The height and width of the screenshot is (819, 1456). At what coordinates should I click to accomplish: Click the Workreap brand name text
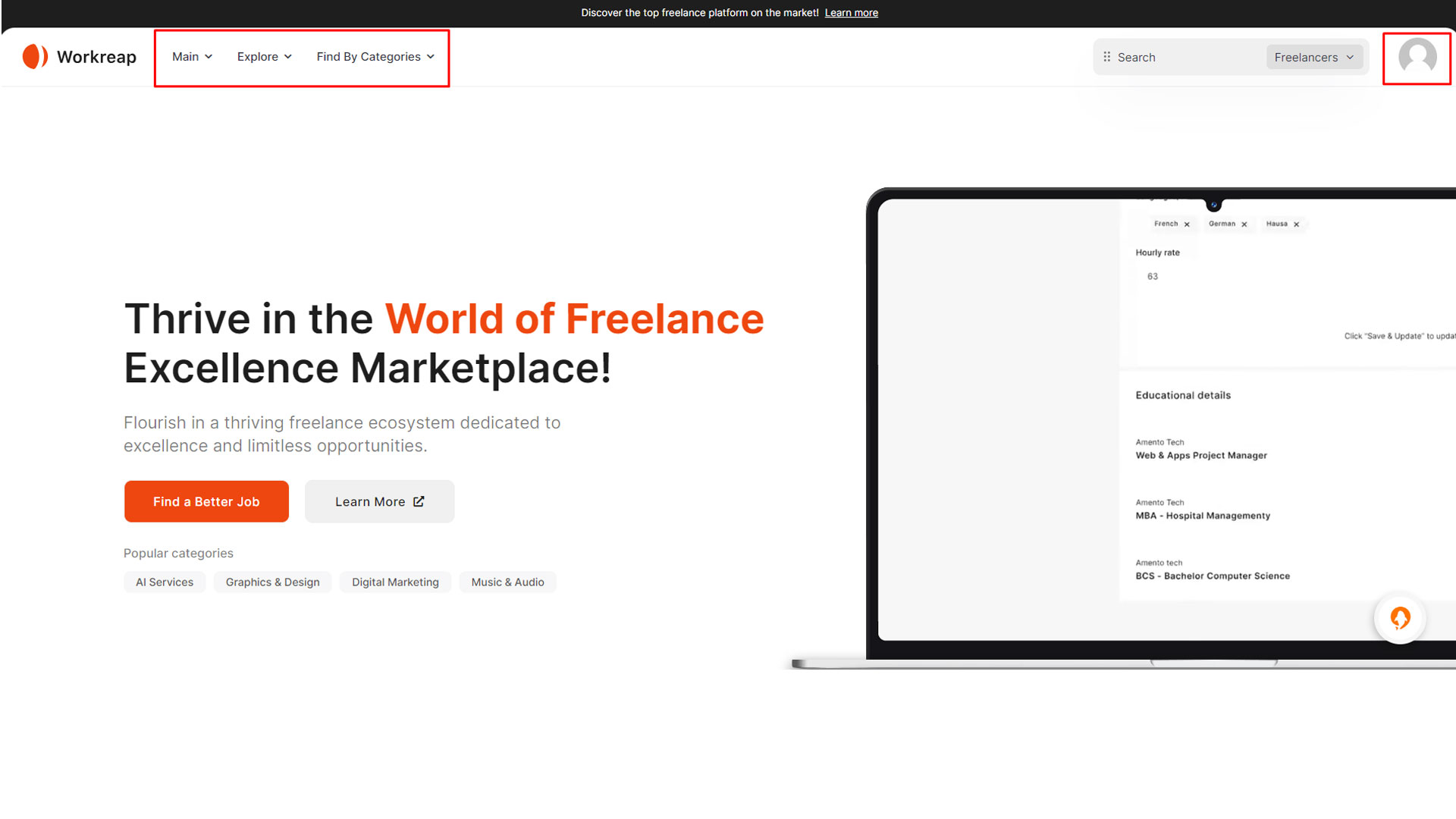click(x=96, y=57)
